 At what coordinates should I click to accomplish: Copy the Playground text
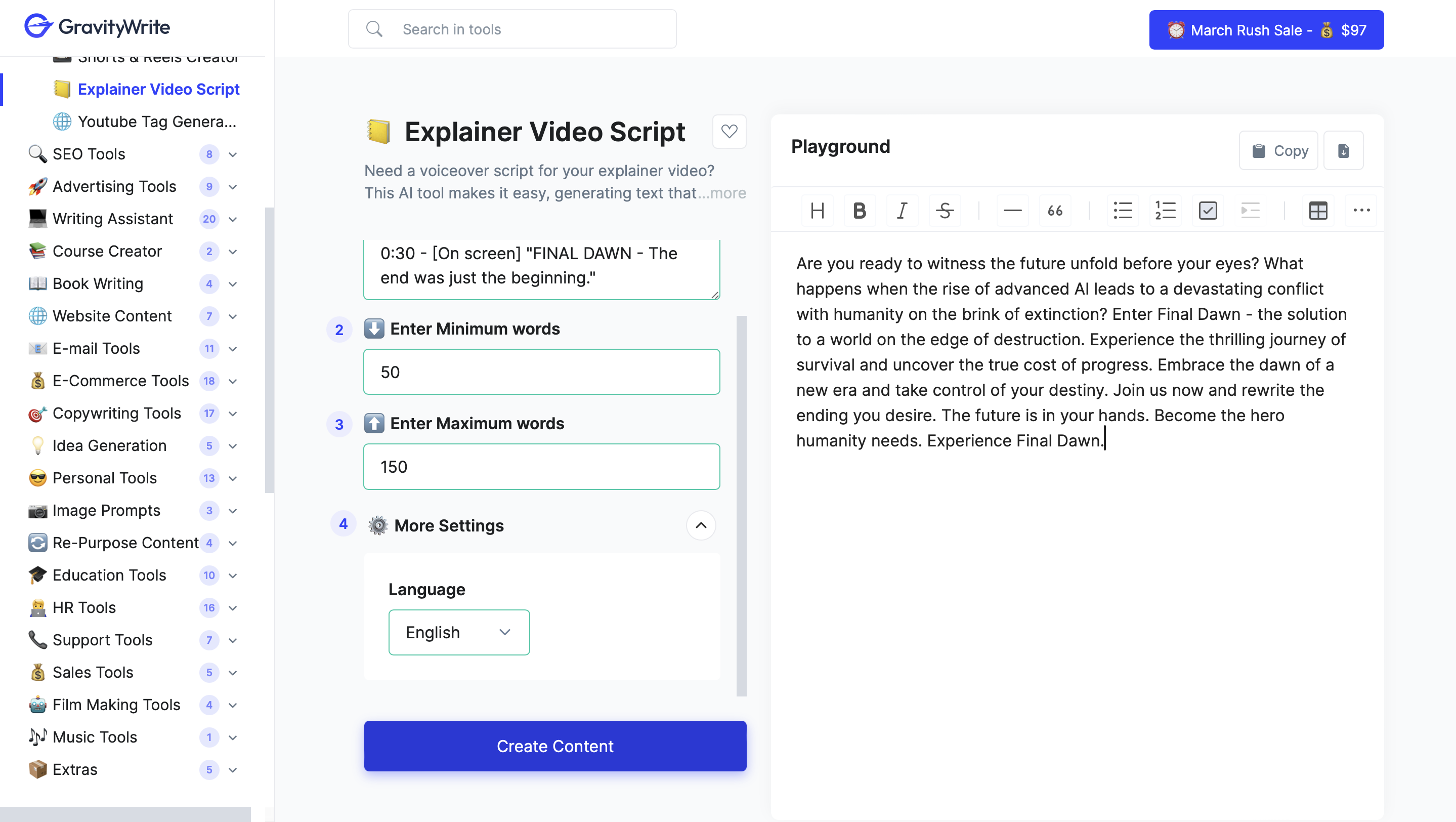click(1278, 150)
